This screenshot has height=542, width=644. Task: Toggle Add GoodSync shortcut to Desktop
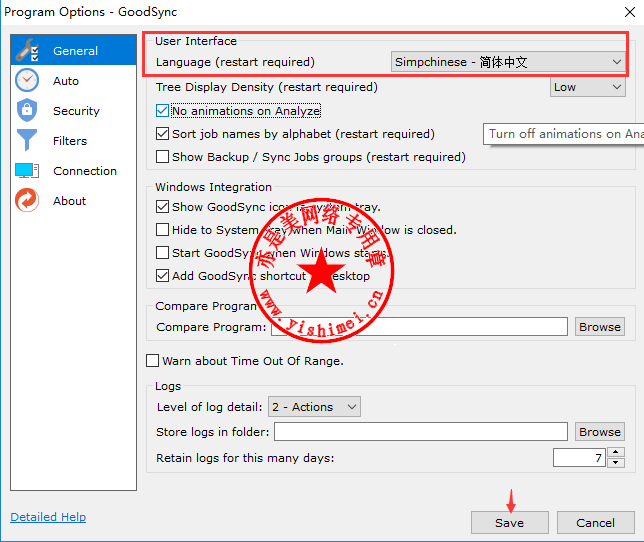click(162, 276)
